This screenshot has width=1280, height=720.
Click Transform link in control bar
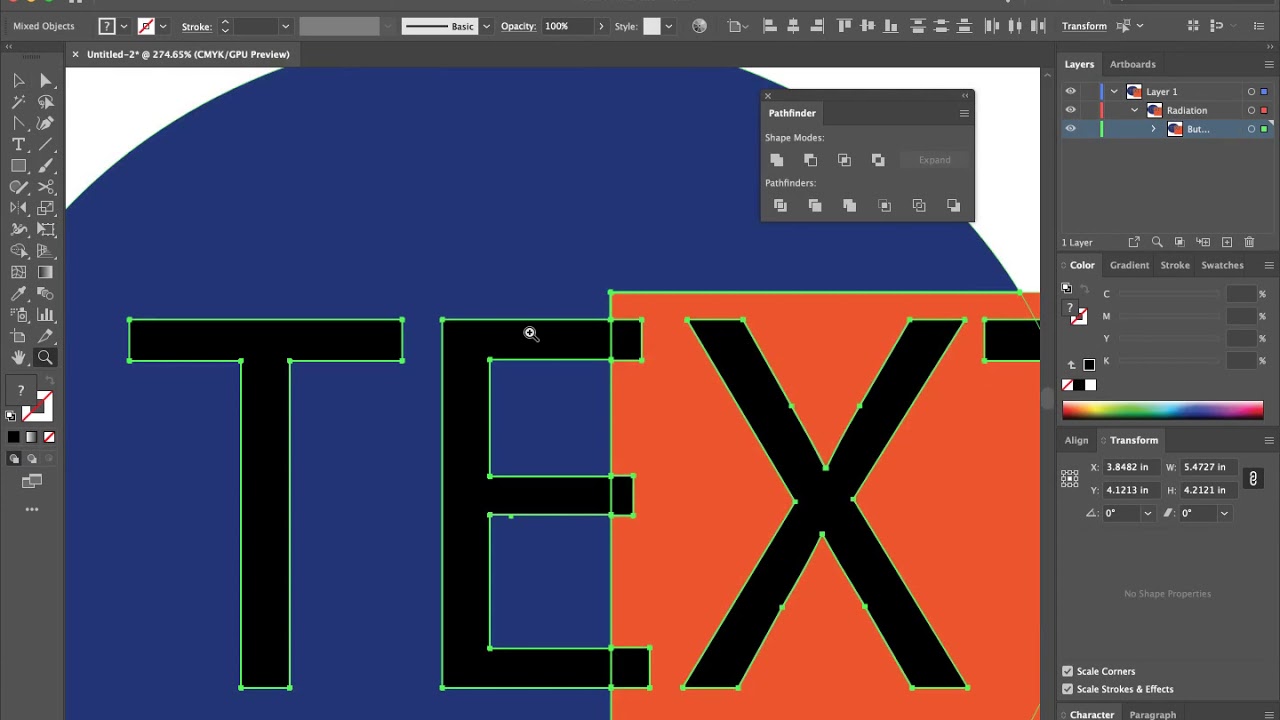pos(1084,26)
